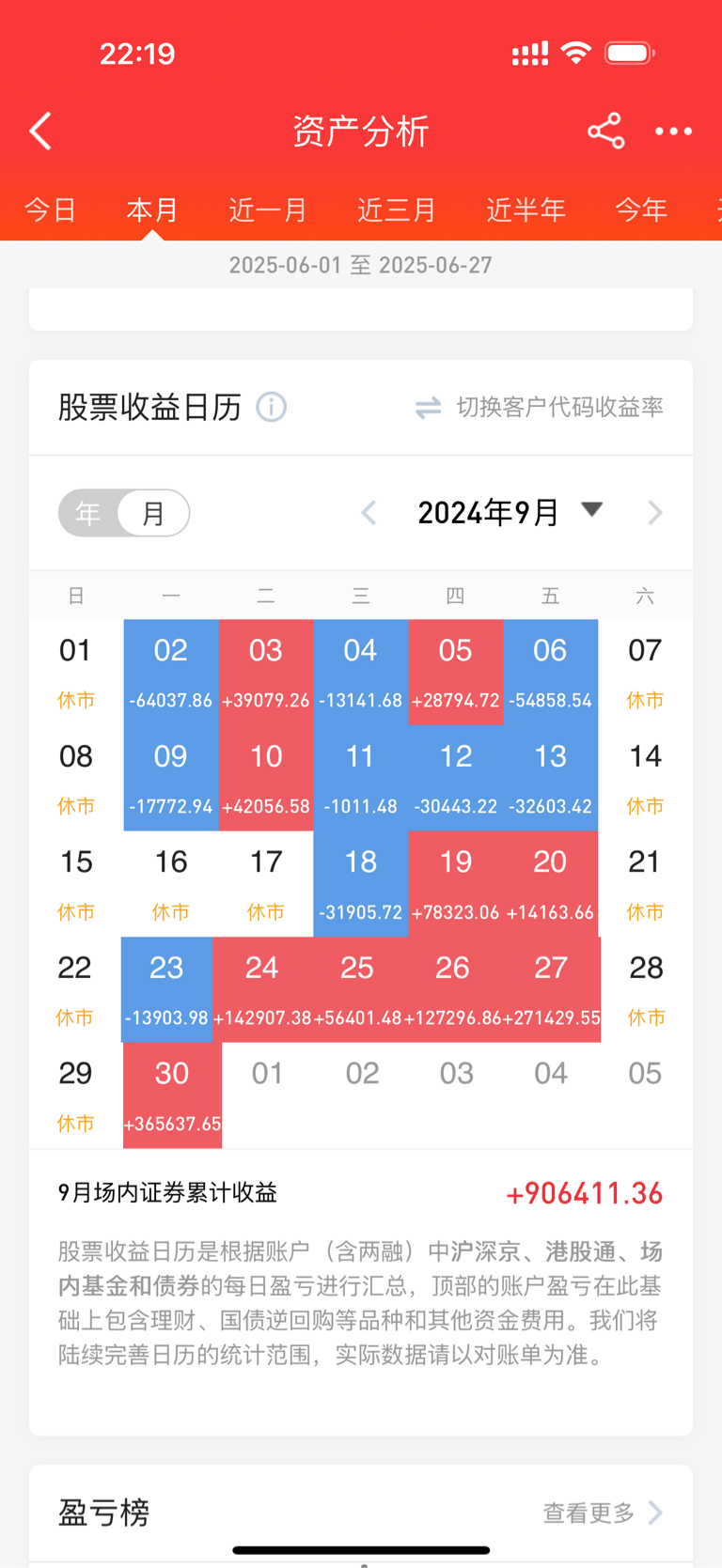The height and width of the screenshot is (1568, 722).
Task: Tap 查看更多 in 盈亏榜
Action: point(589,1513)
